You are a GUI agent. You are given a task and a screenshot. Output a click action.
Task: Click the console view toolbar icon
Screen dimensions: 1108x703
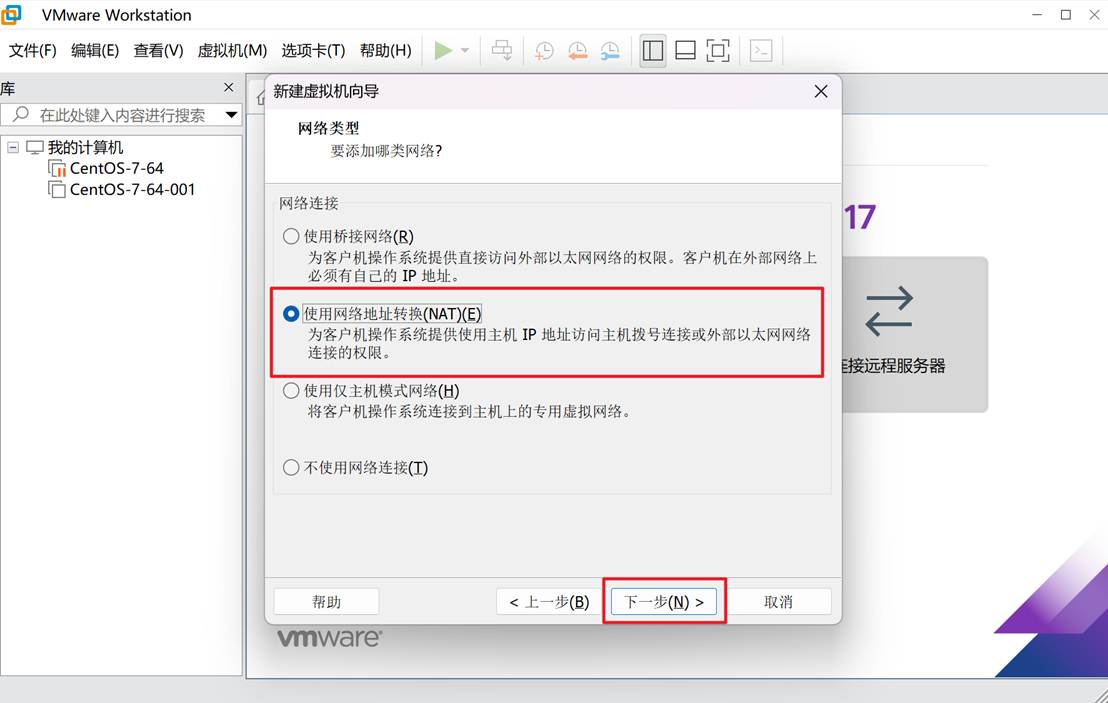(761, 50)
